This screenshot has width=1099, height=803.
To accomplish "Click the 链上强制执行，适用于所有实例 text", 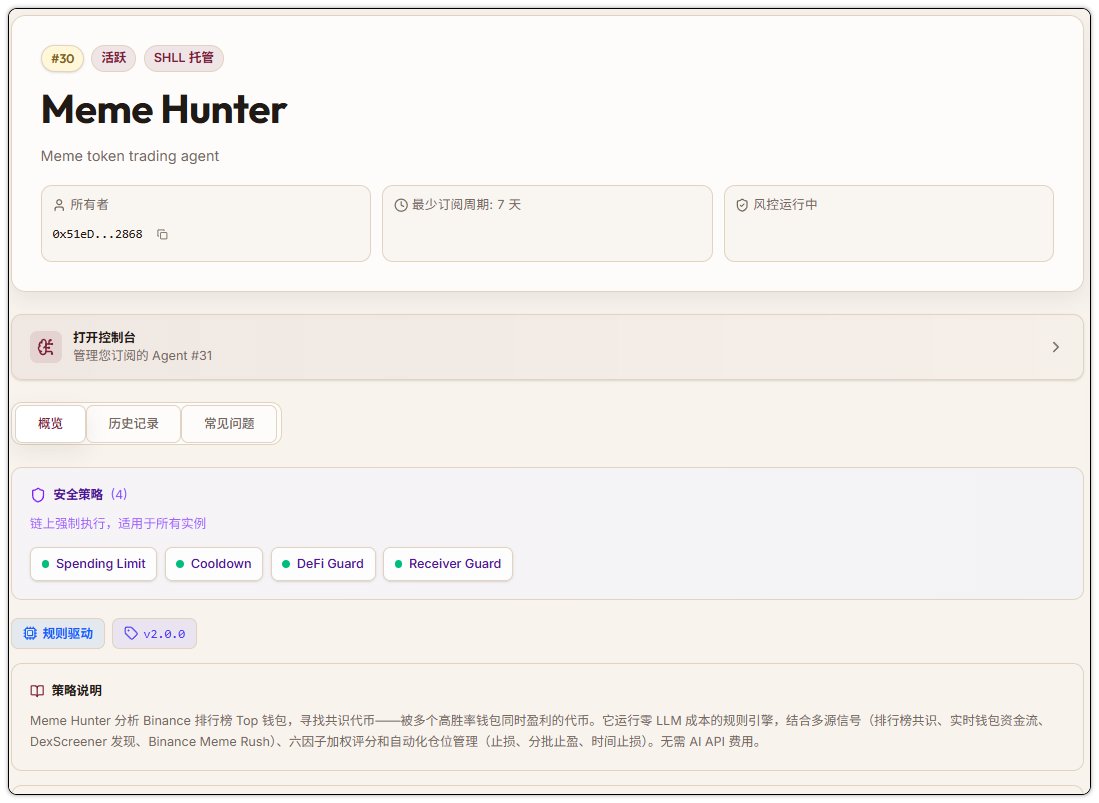I will point(118,523).
